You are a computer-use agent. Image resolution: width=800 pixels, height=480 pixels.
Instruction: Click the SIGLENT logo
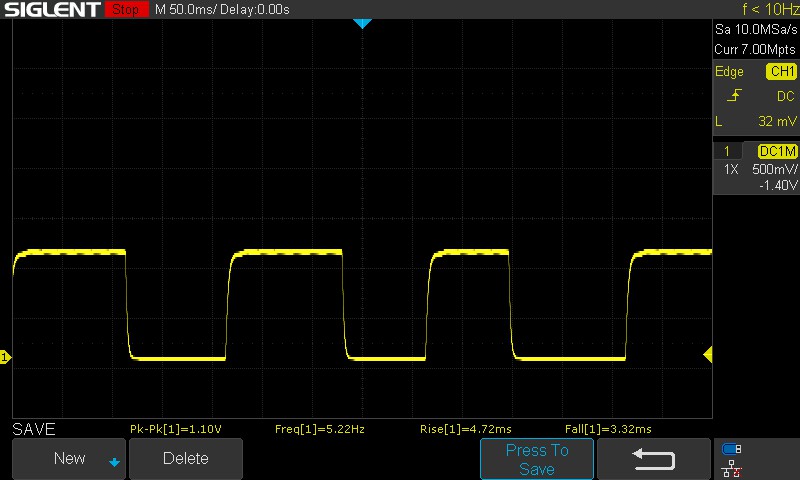(52, 9)
